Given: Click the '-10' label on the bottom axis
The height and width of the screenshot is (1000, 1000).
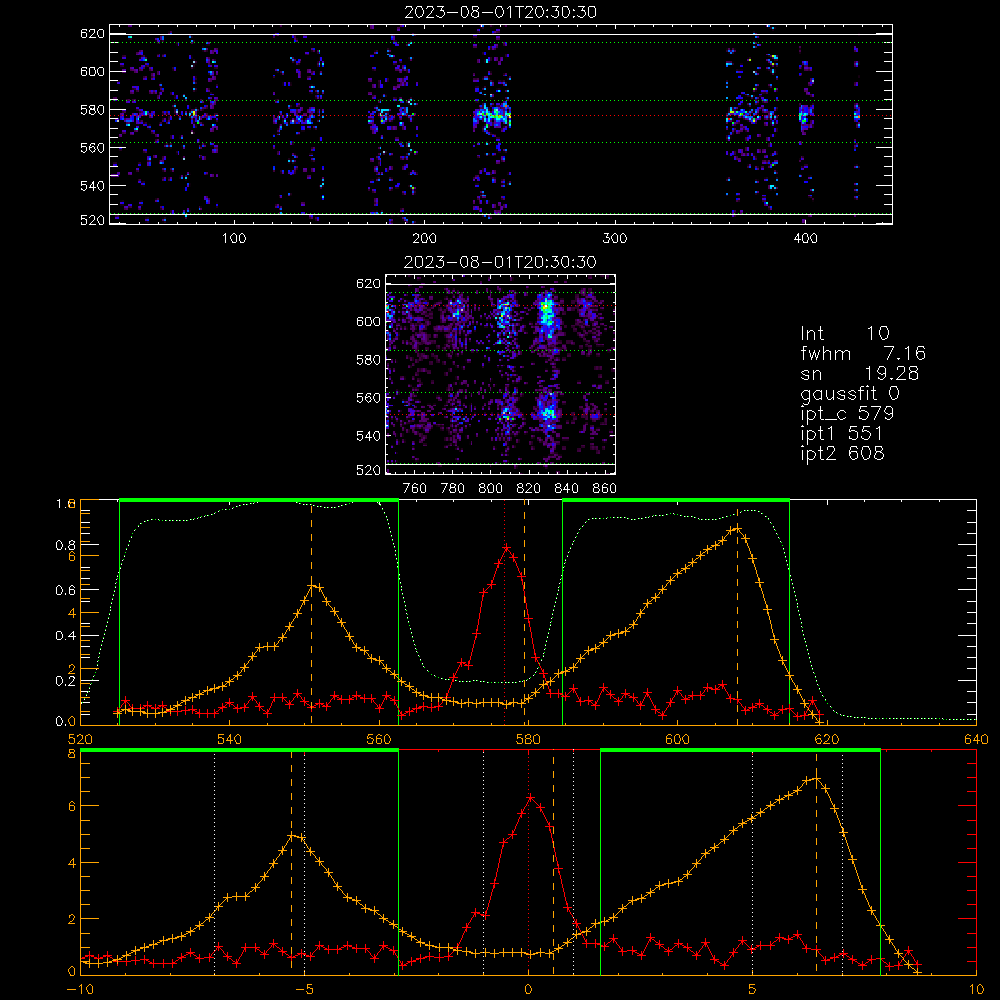Looking at the screenshot, I should point(80,990).
